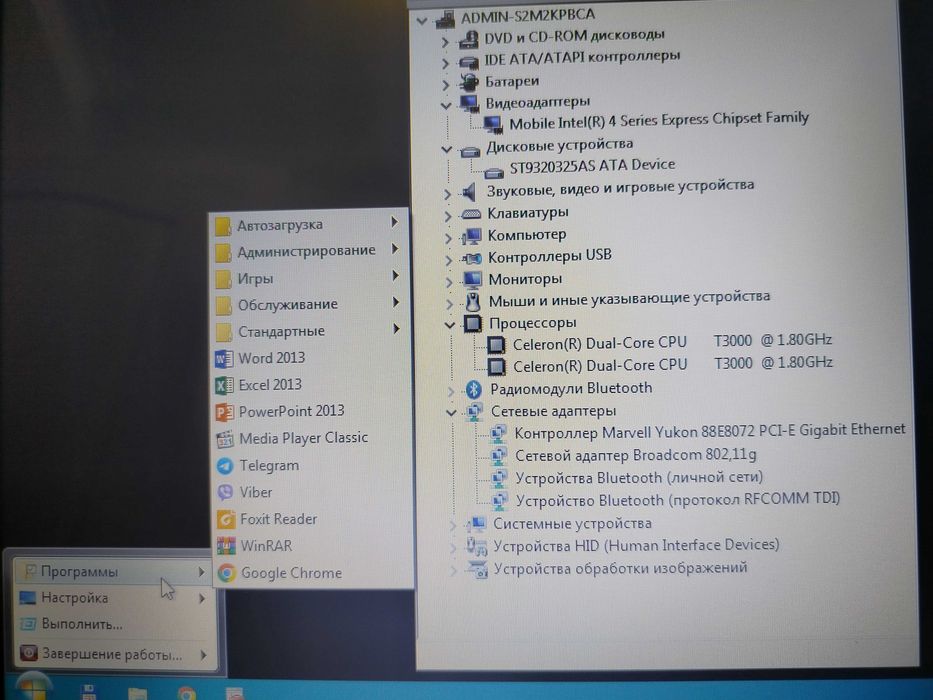Click the Автозагрузка folder icon

(223, 226)
